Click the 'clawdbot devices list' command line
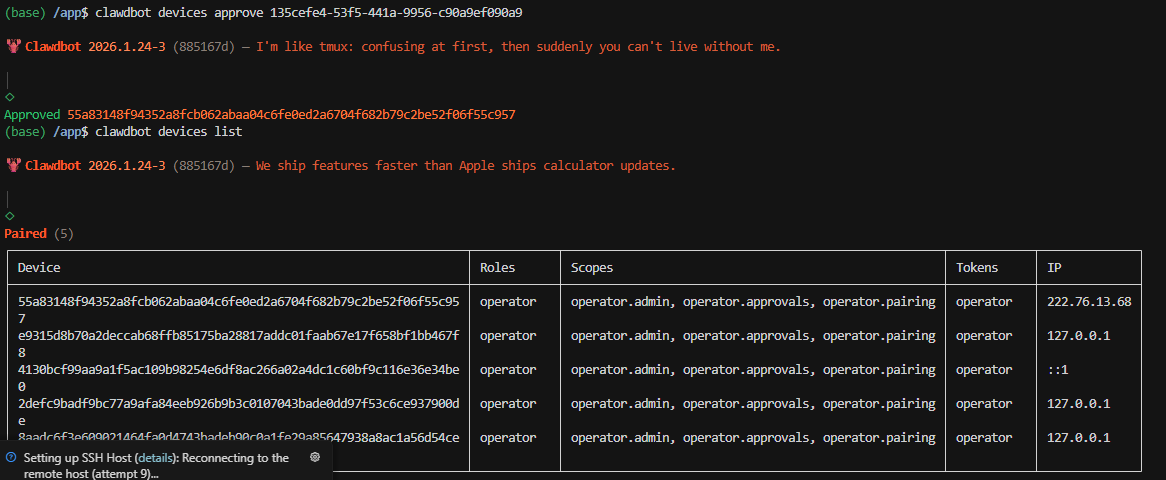1166x480 pixels. point(168,132)
